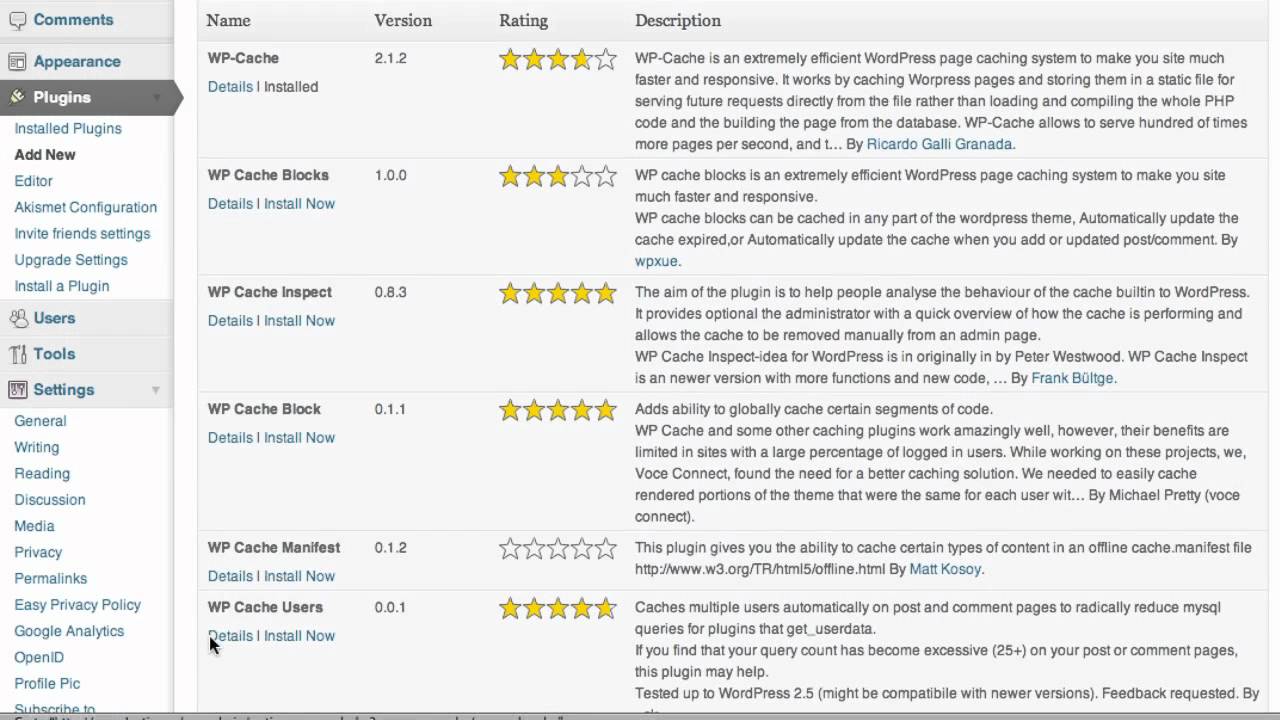The height and width of the screenshot is (720, 1280).
Task: Click the Comments menu icon
Action: click(17, 20)
